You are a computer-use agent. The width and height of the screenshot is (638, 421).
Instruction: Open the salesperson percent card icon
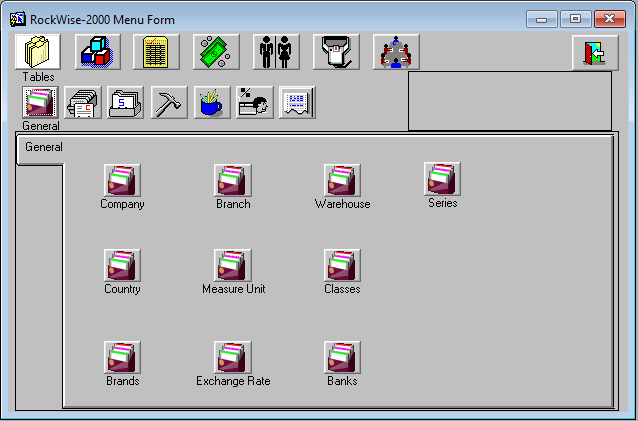[x=254, y=103]
